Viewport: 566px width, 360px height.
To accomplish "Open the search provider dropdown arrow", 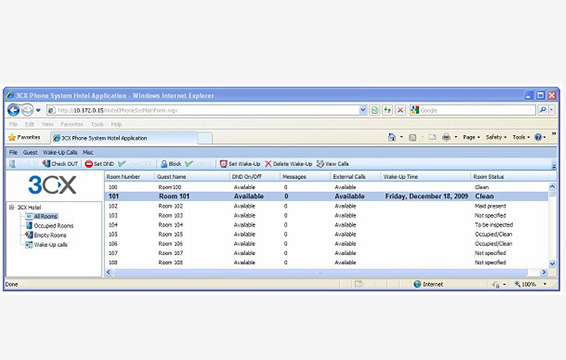I will click(551, 110).
